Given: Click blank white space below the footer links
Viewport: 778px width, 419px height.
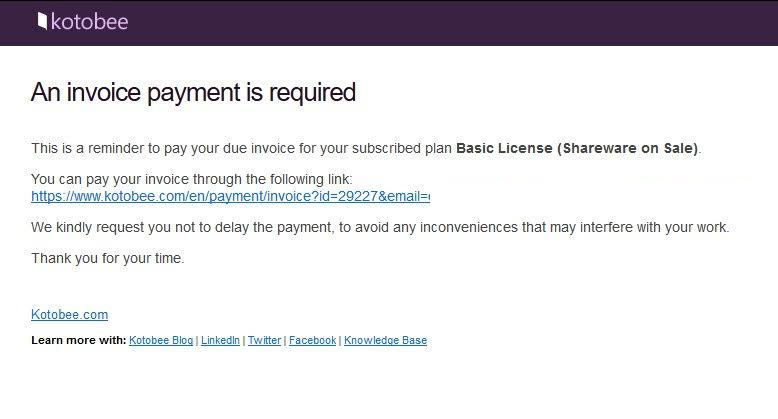Looking at the screenshot, I should (x=387, y=387).
